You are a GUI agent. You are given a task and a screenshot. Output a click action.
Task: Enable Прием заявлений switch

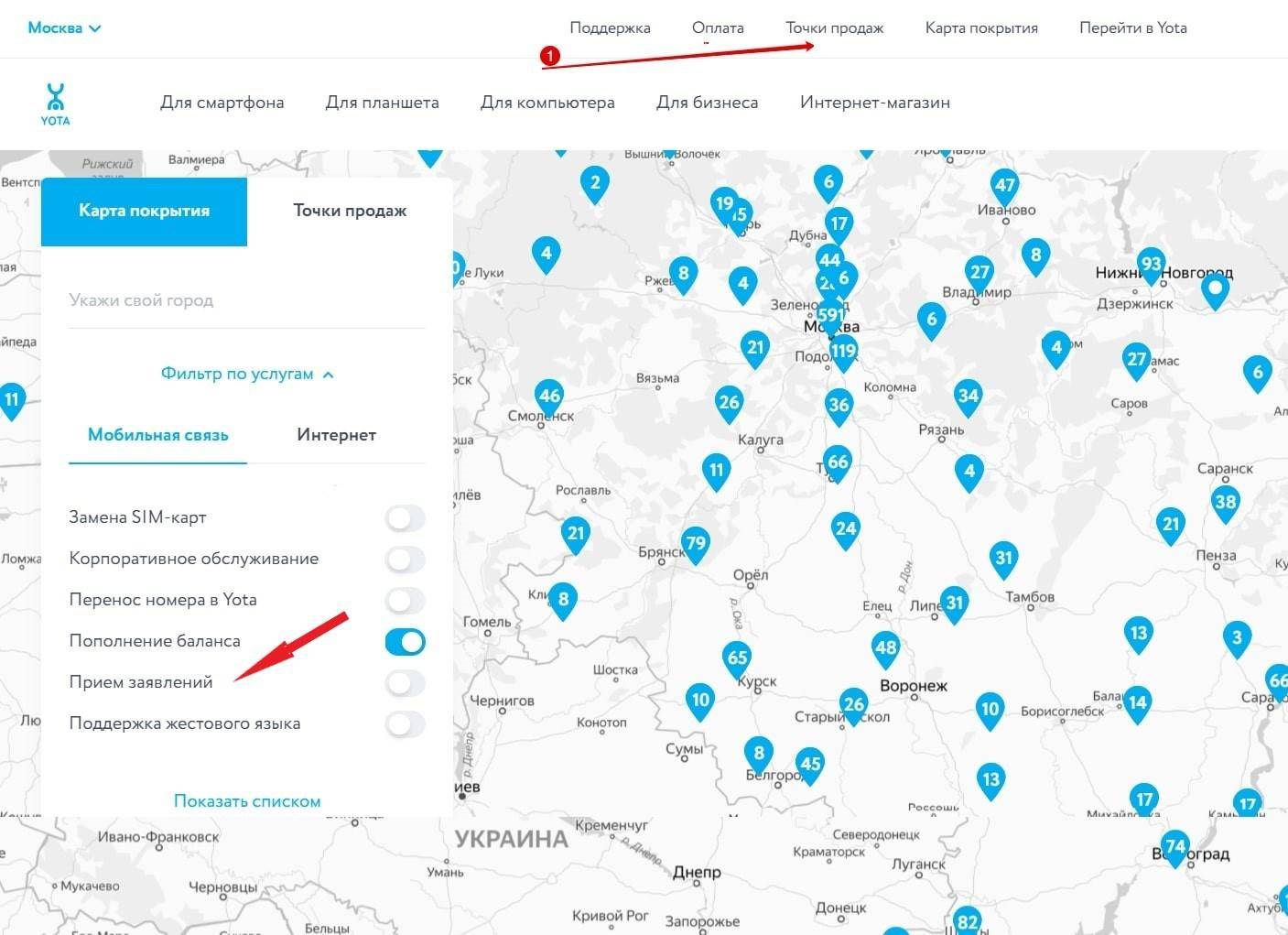[x=405, y=683]
